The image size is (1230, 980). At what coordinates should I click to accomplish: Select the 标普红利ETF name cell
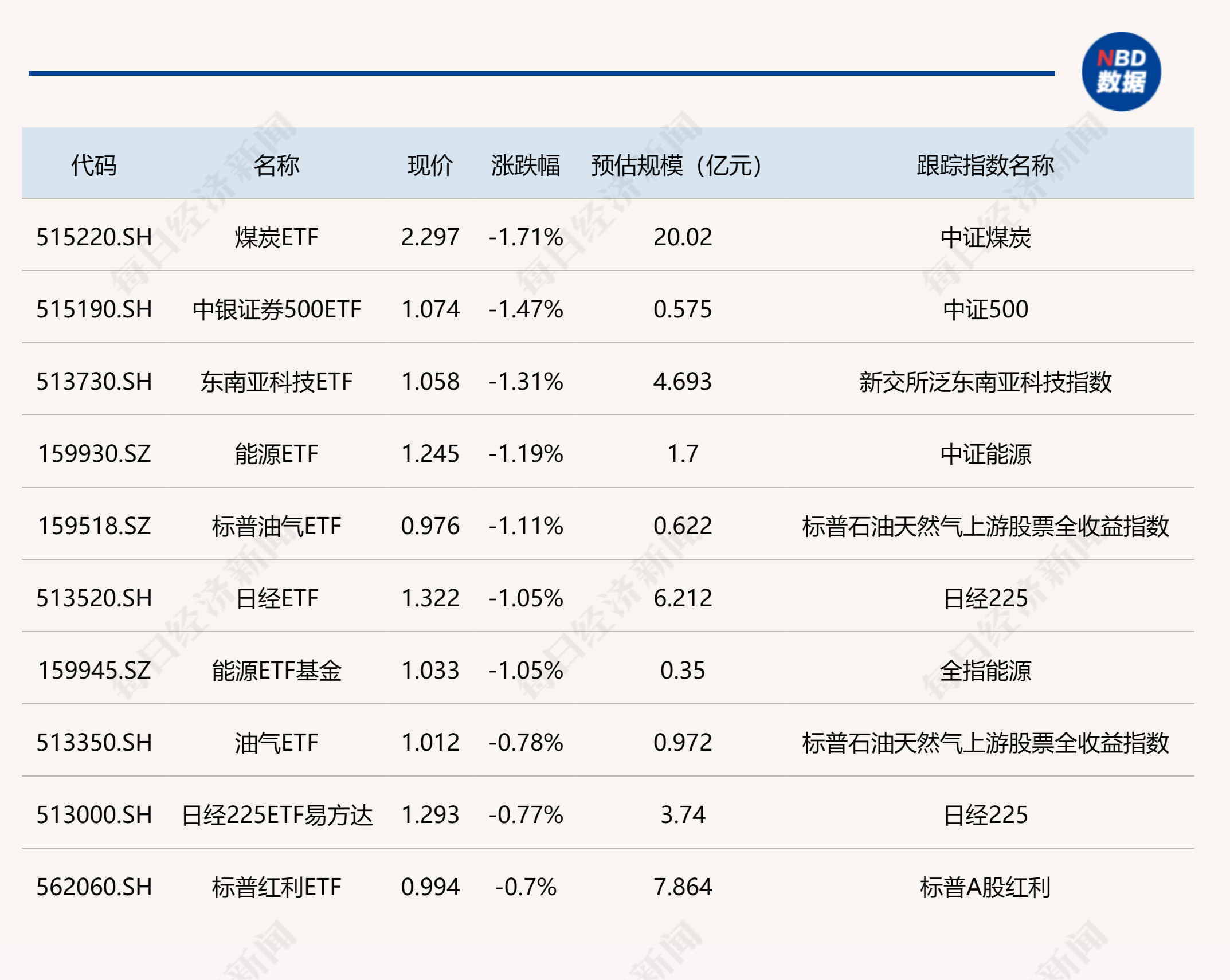[x=276, y=887]
